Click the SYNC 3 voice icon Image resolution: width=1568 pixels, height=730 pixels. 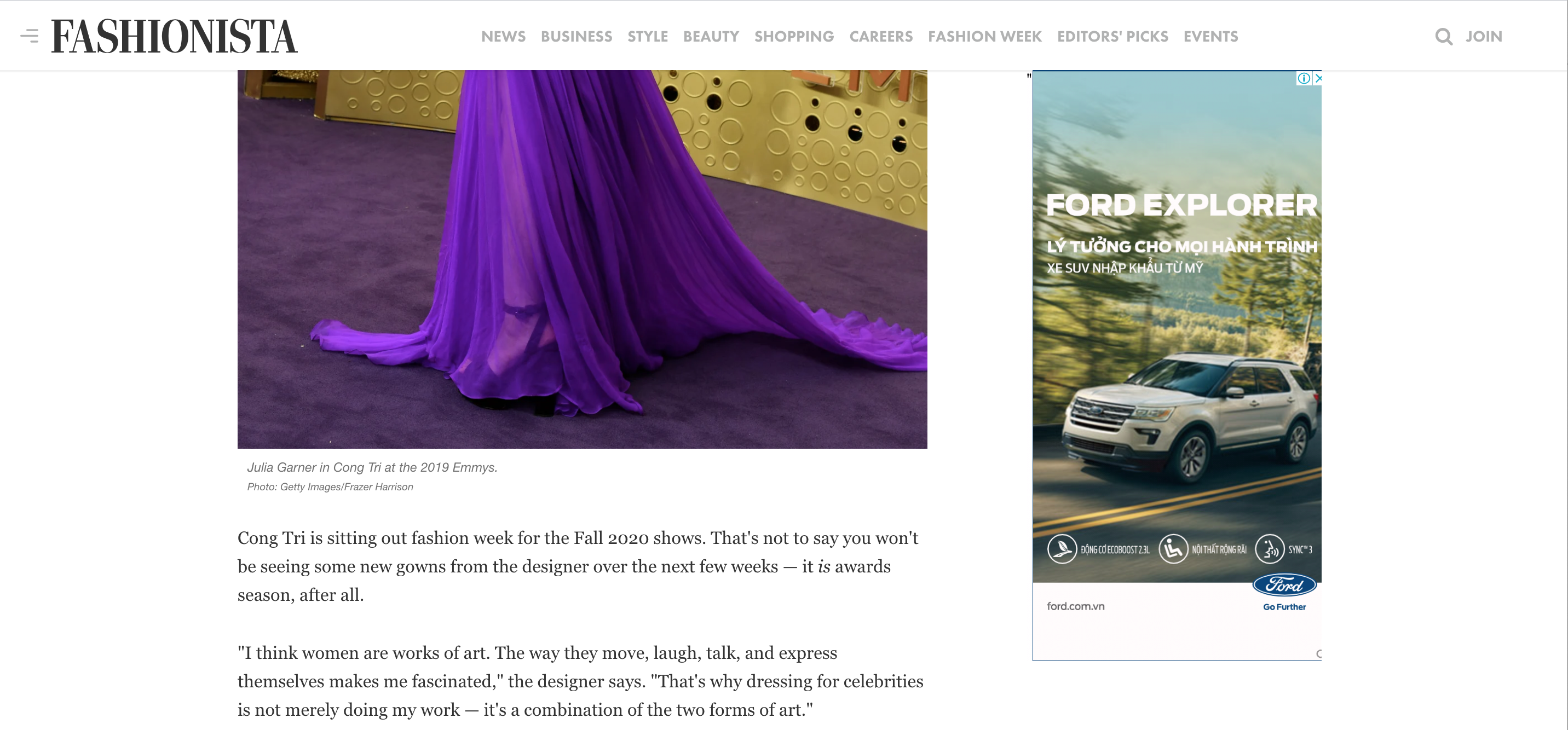click(x=1270, y=549)
